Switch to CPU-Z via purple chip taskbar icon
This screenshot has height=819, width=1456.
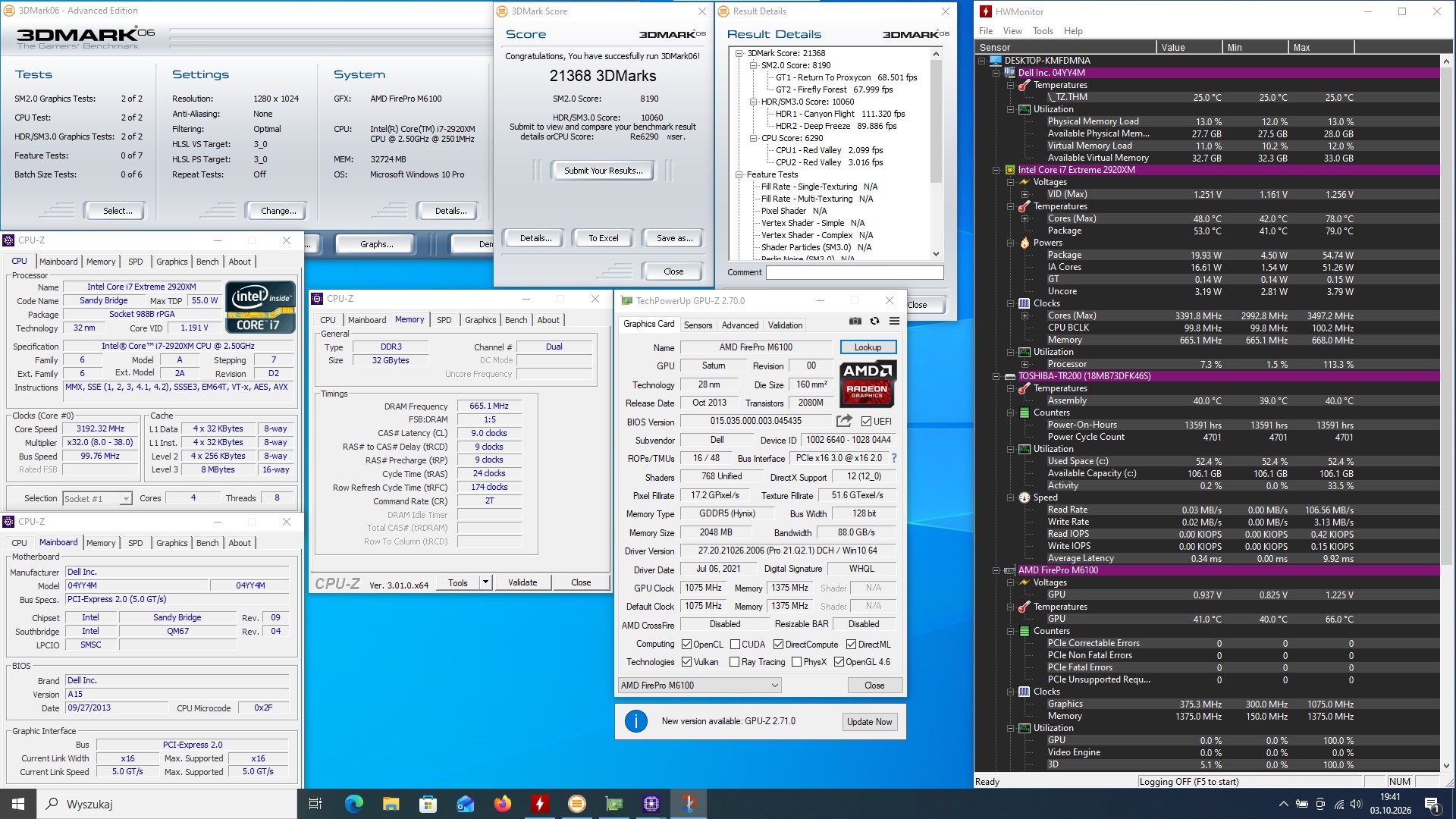coord(651,804)
